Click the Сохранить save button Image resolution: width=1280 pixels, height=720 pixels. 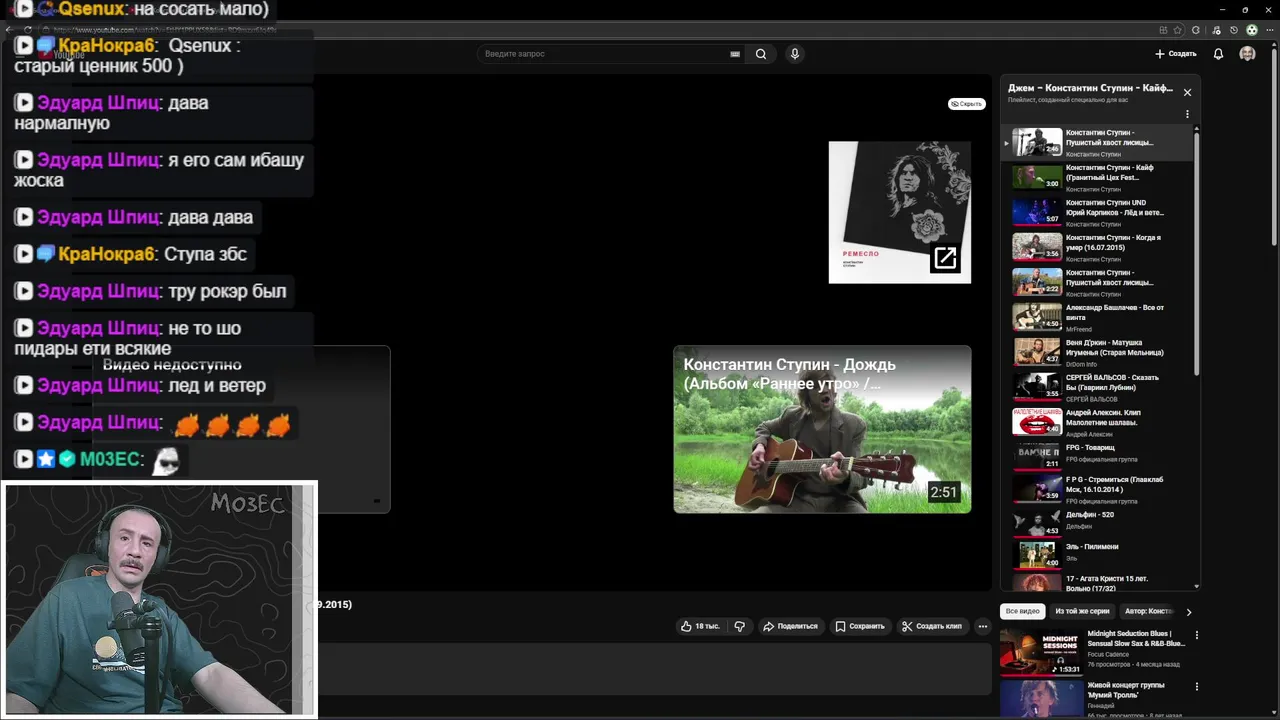pyautogui.click(x=860, y=626)
